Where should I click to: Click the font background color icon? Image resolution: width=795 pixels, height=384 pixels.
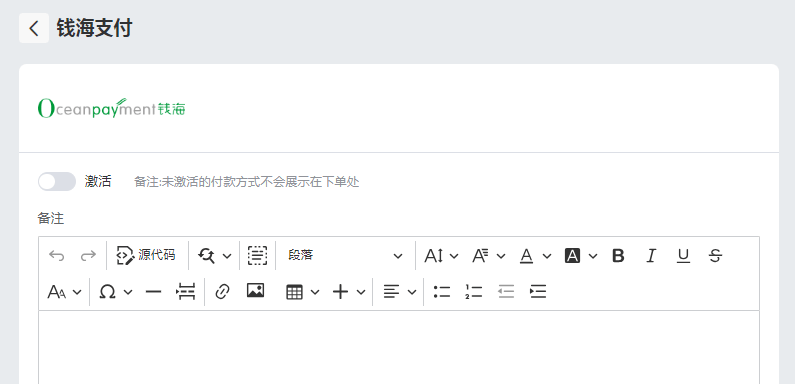(x=572, y=256)
